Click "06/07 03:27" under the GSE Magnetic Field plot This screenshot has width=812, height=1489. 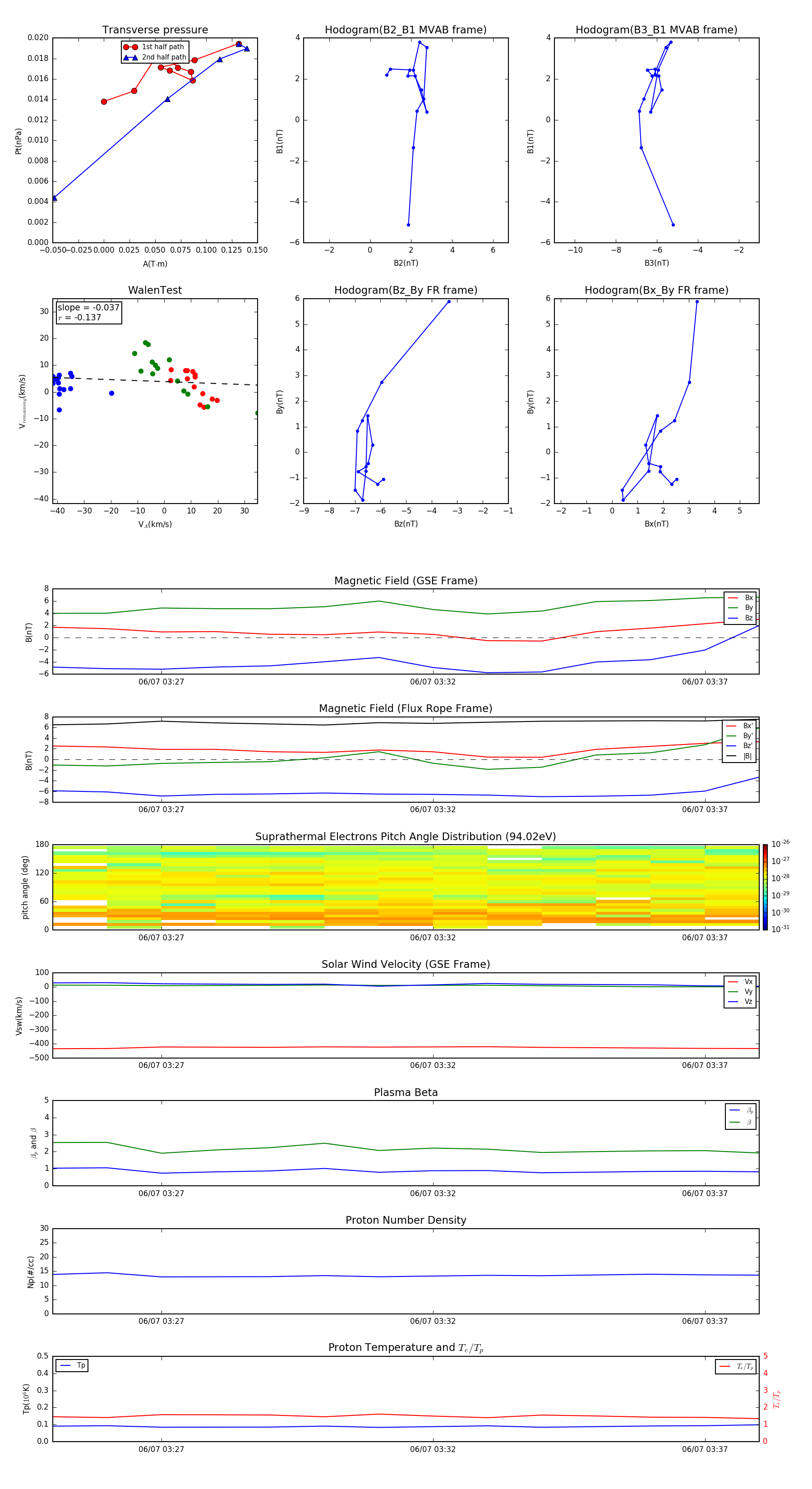161,682
